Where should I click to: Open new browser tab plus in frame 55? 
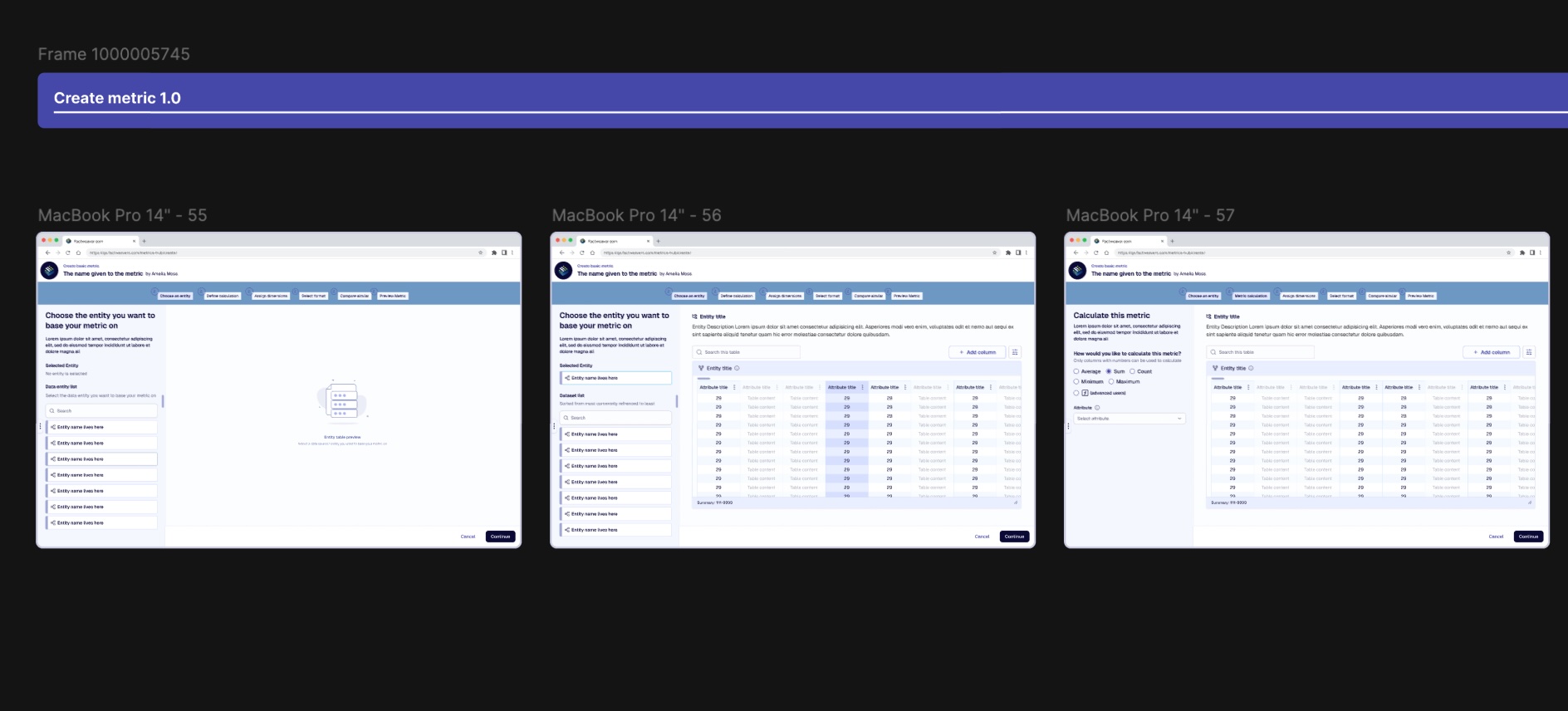tap(144, 241)
